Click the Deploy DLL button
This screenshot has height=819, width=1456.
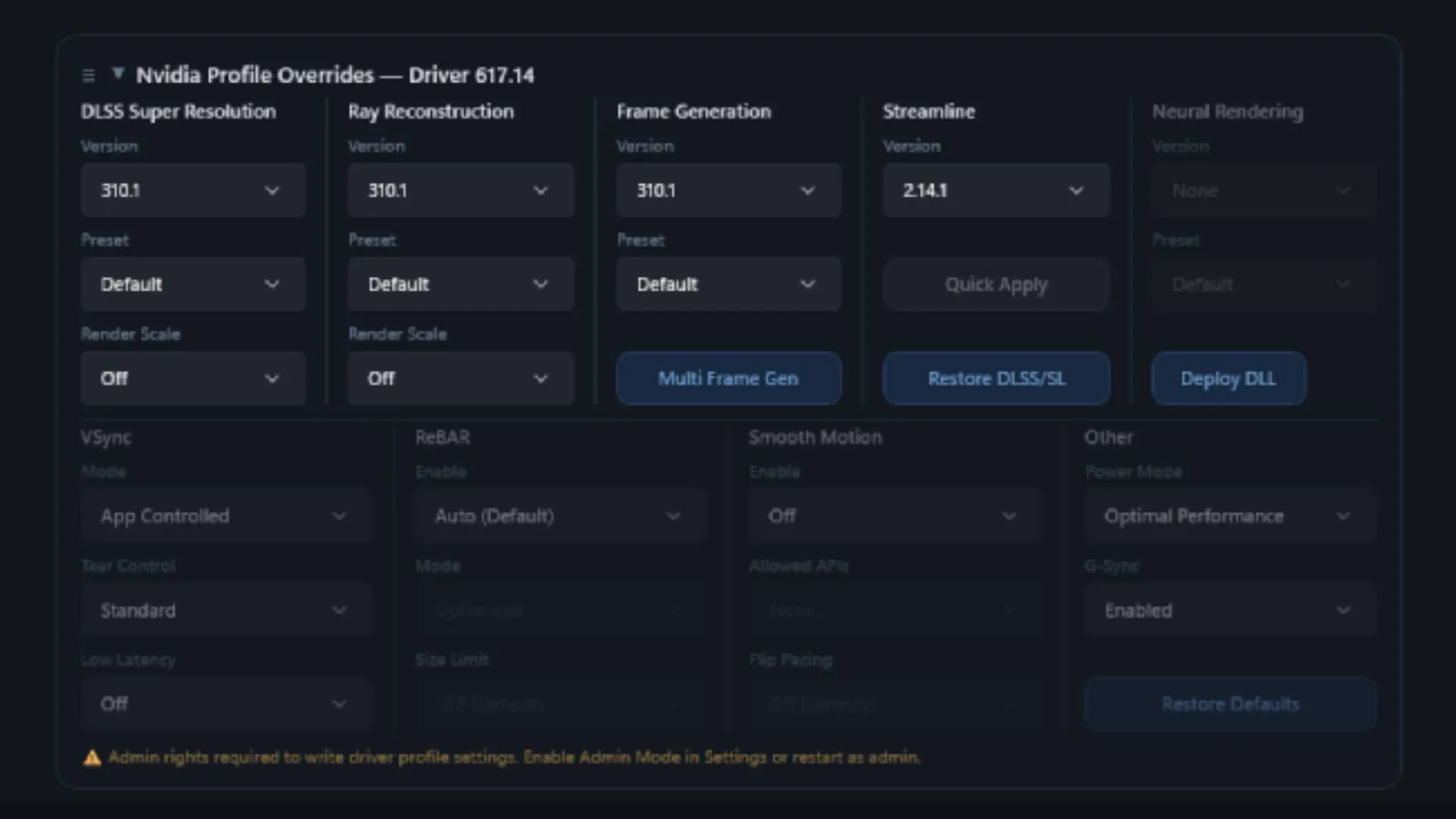click(1228, 378)
